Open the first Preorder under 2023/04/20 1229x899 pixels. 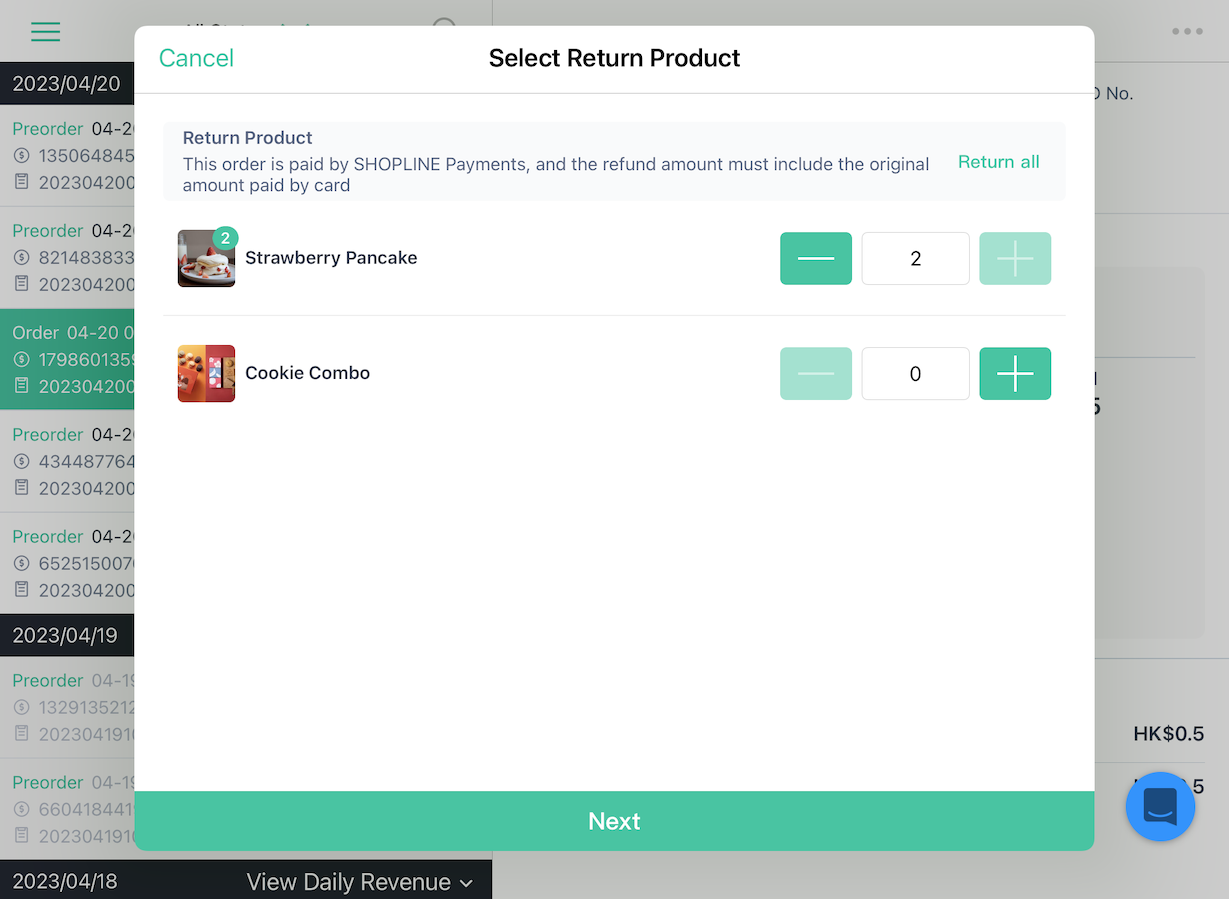coord(67,155)
